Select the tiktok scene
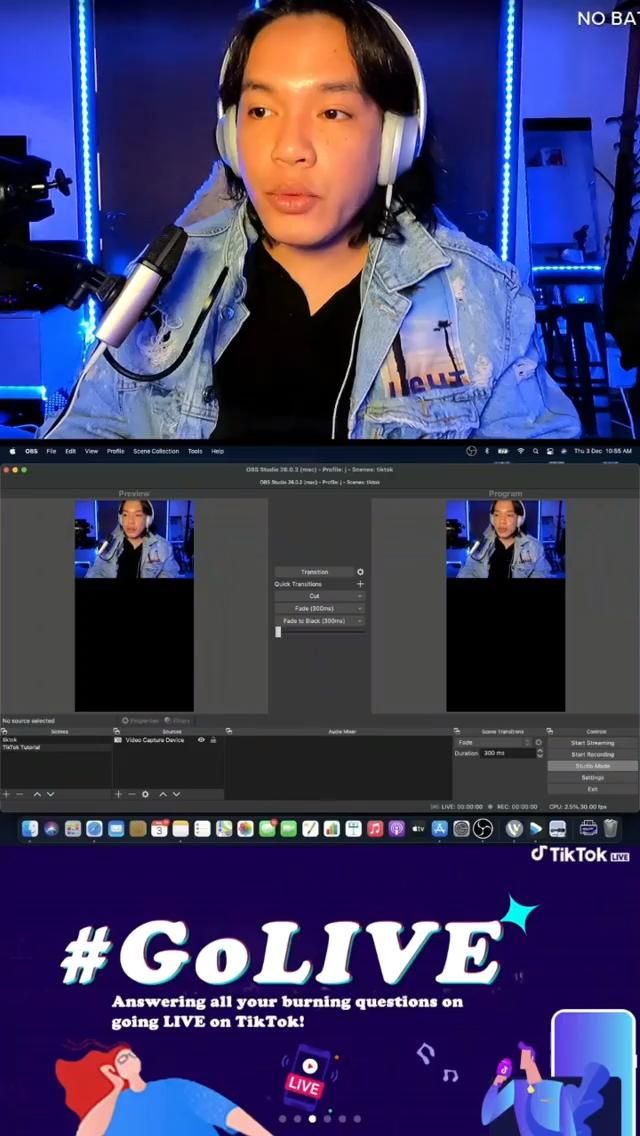This screenshot has width=640, height=1136. coord(56,740)
